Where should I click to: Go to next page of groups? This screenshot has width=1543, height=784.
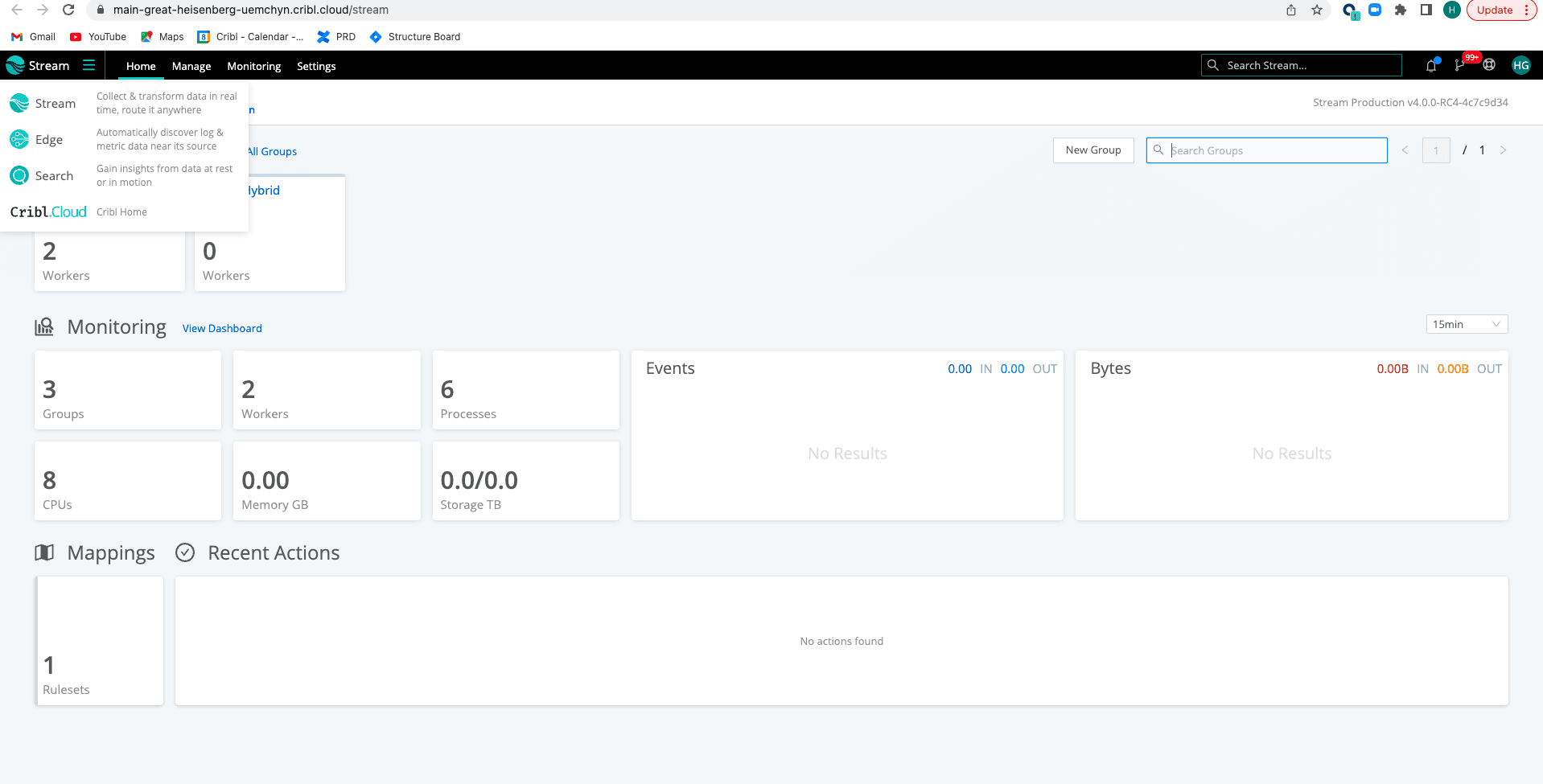tap(1503, 150)
